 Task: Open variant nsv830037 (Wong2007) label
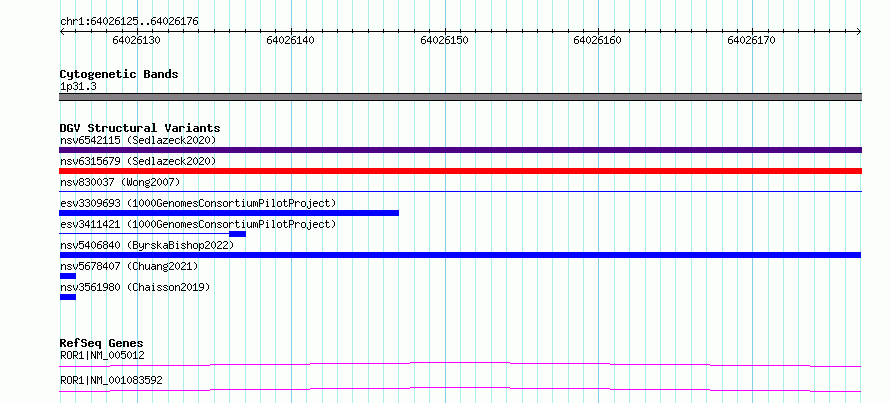[120, 182]
